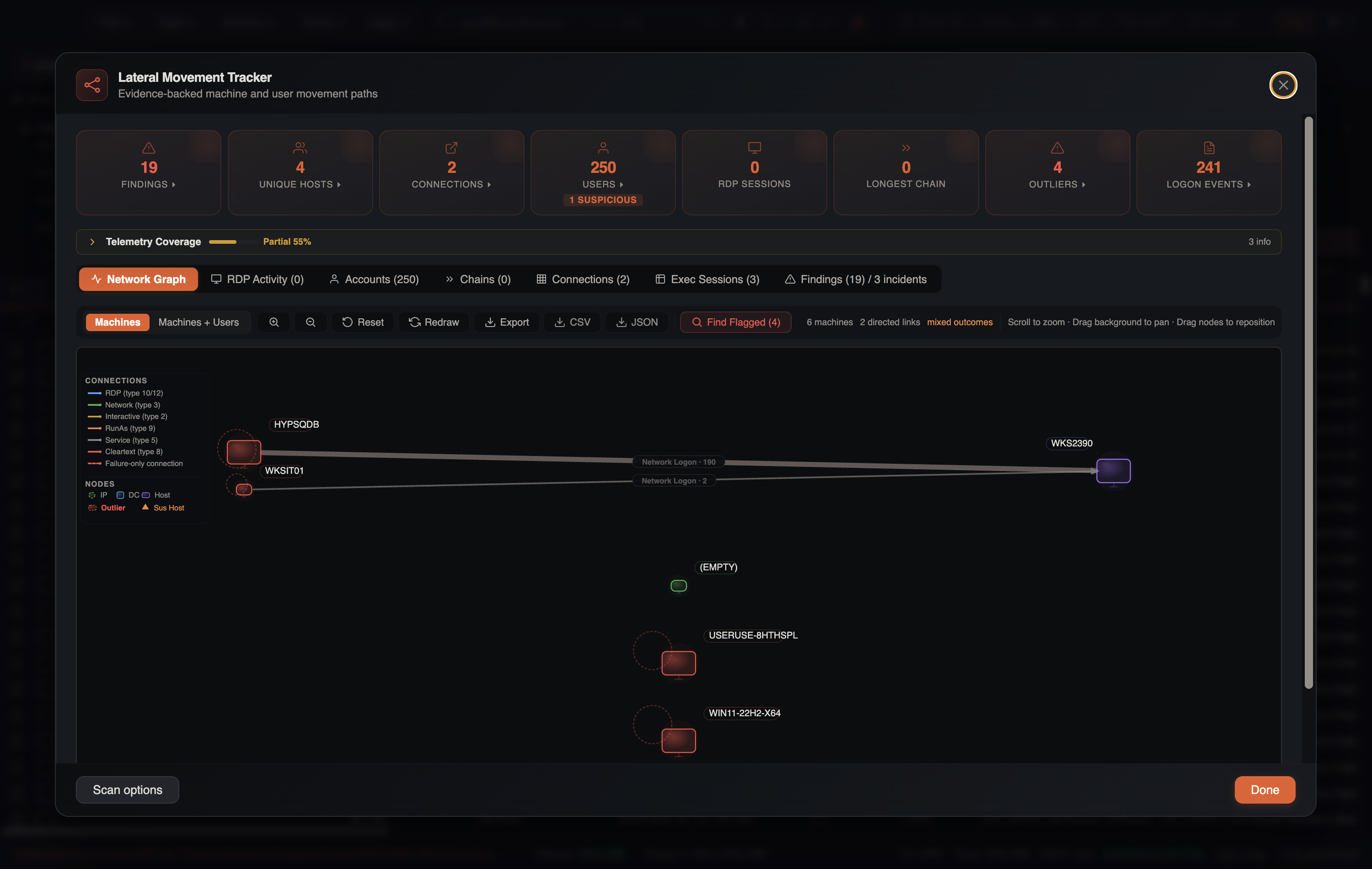
Task: Switch view to Machines + Users
Action: click(198, 322)
